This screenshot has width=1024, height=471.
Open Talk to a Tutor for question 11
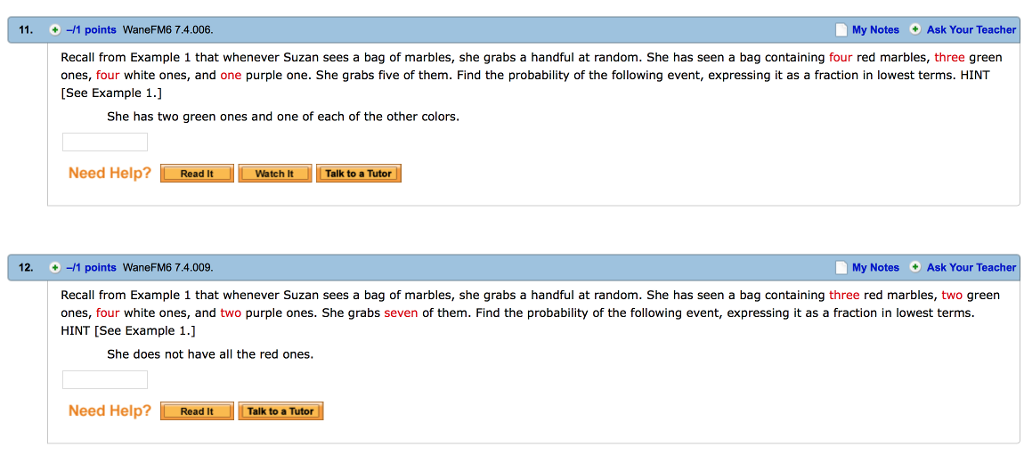(x=358, y=174)
